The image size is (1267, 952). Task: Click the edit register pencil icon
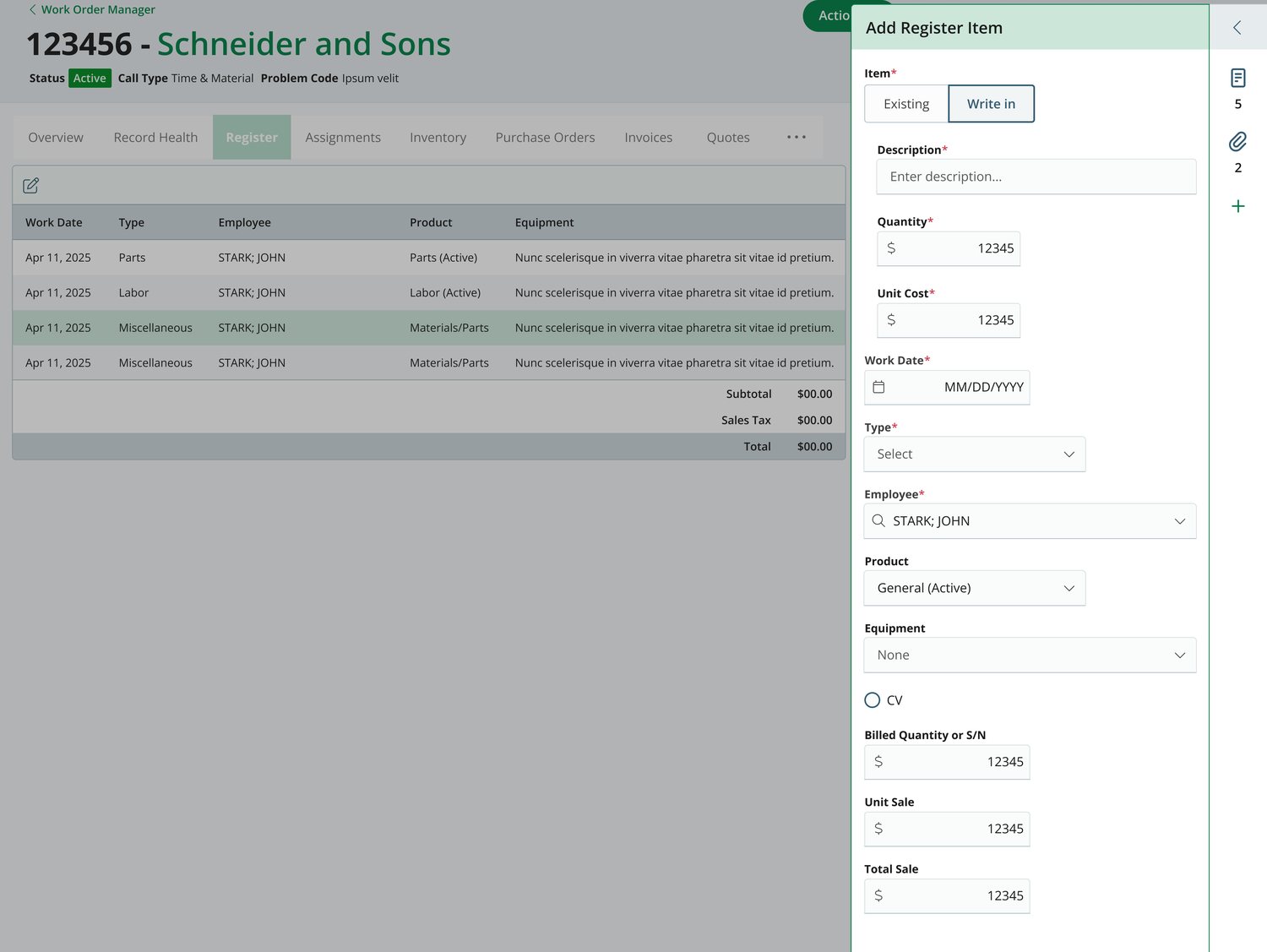point(31,186)
